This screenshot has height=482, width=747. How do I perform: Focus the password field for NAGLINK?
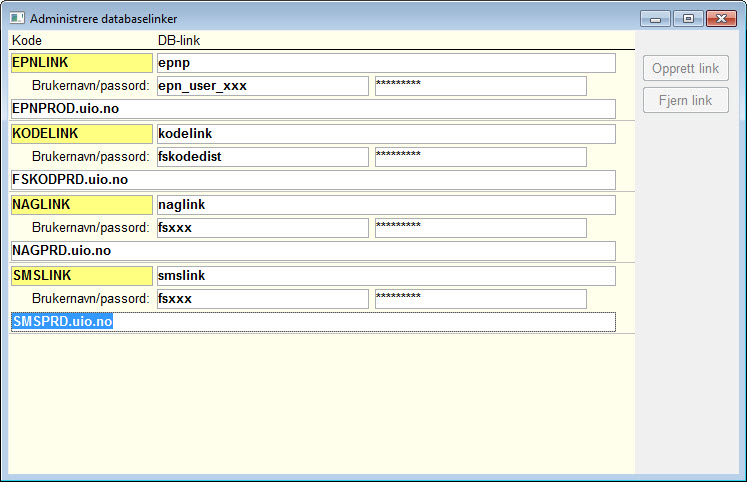coord(481,228)
